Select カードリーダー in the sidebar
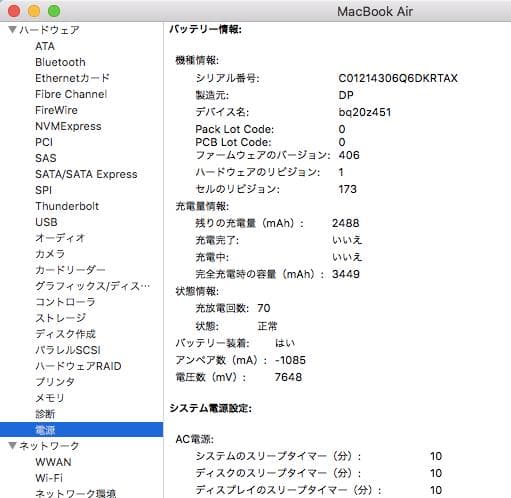Viewport: 511px width, 498px height. 70,270
